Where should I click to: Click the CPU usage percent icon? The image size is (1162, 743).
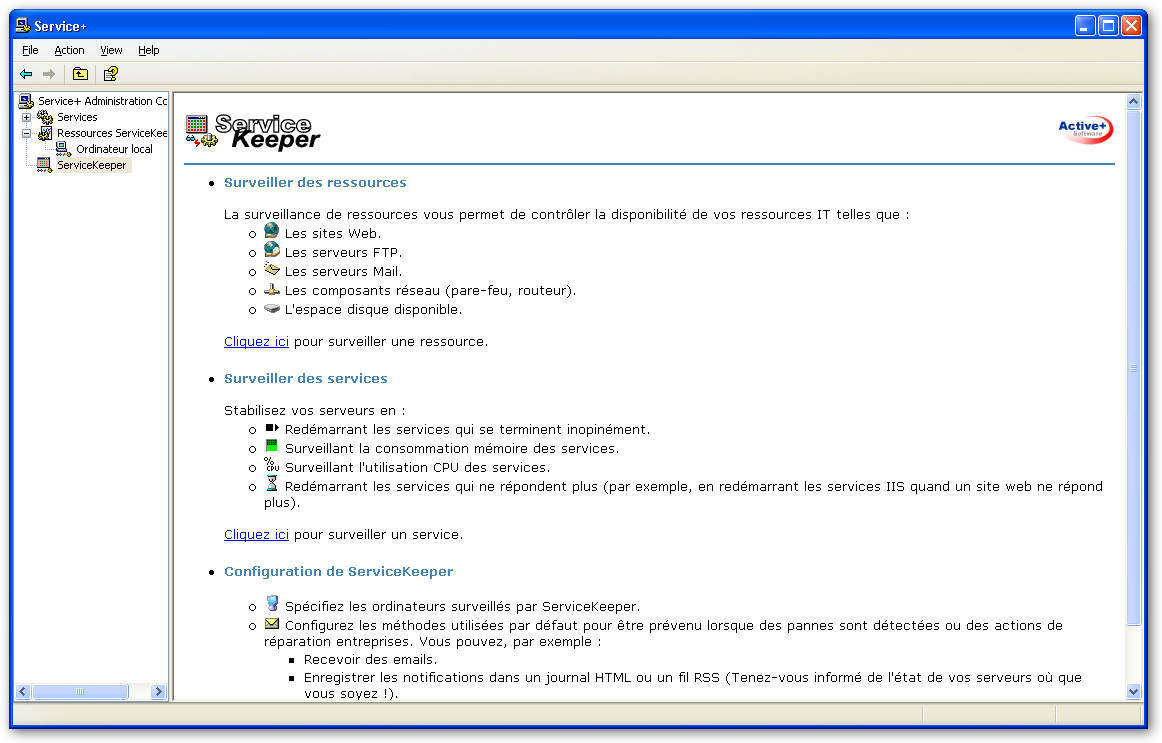pos(272,464)
